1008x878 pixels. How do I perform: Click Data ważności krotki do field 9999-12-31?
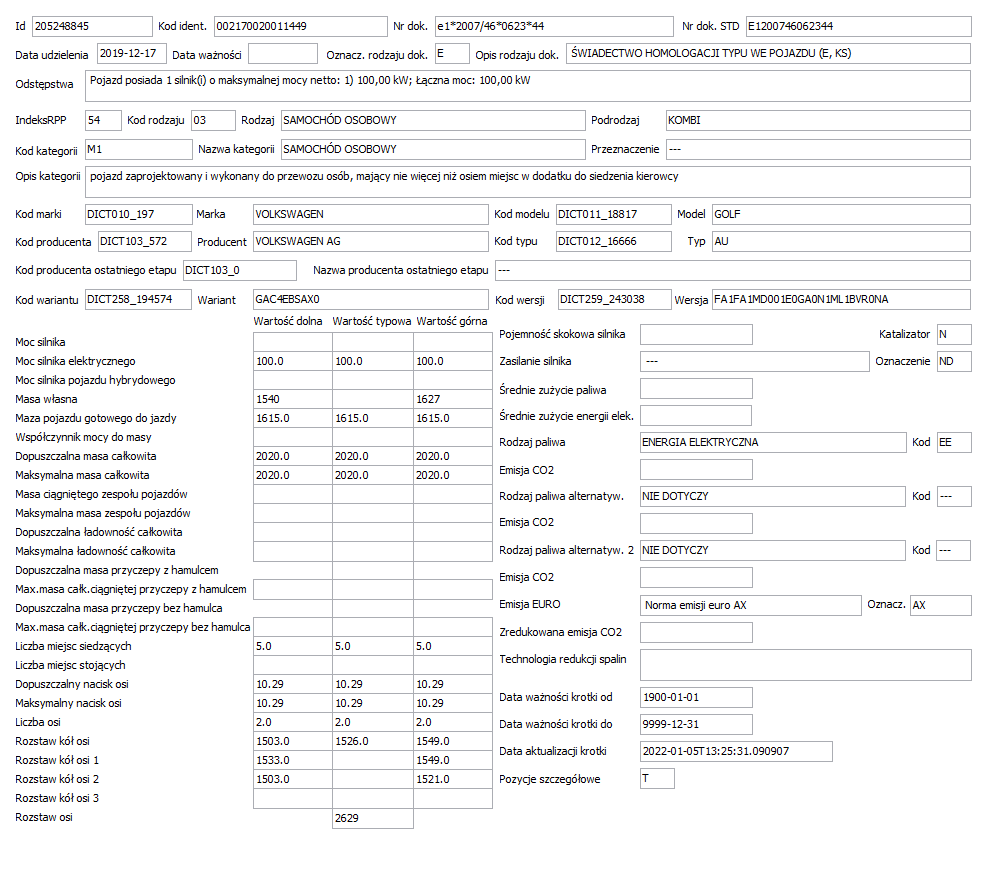click(x=696, y=724)
